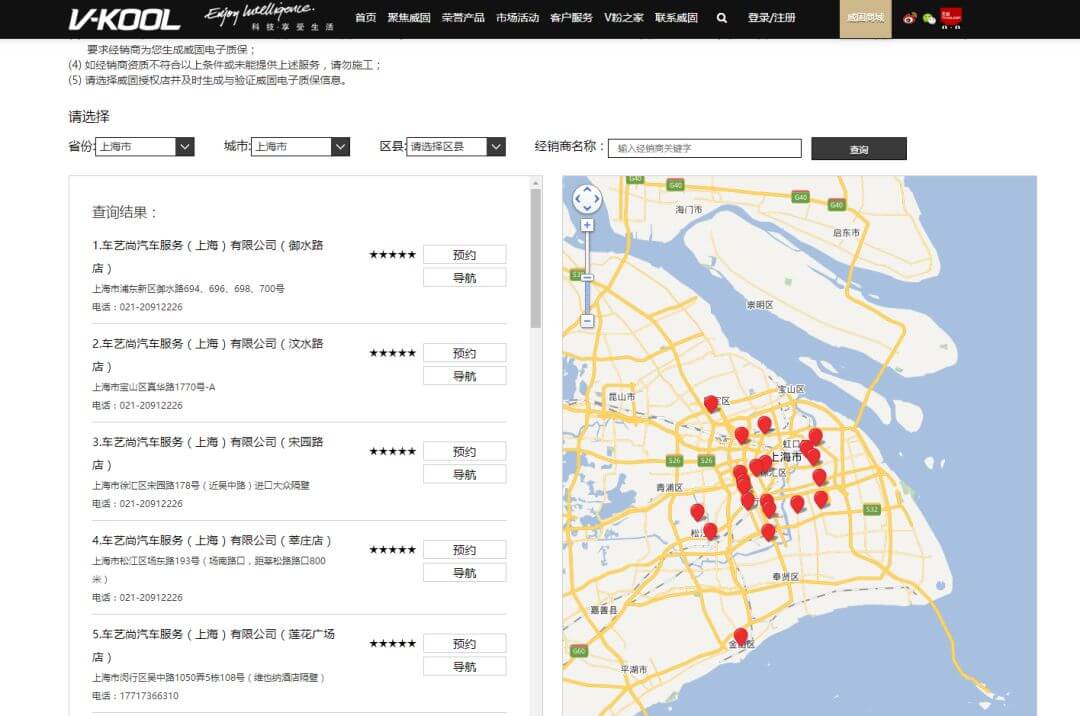Viewport: 1080px width, 716px height.
Task: Open the WeChat social icon
Action: pos(929,18)
